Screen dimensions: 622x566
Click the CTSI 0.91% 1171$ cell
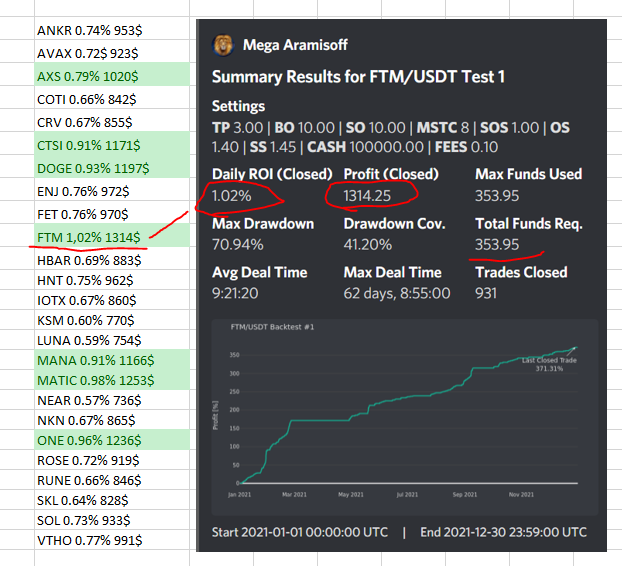pos(112,145)
